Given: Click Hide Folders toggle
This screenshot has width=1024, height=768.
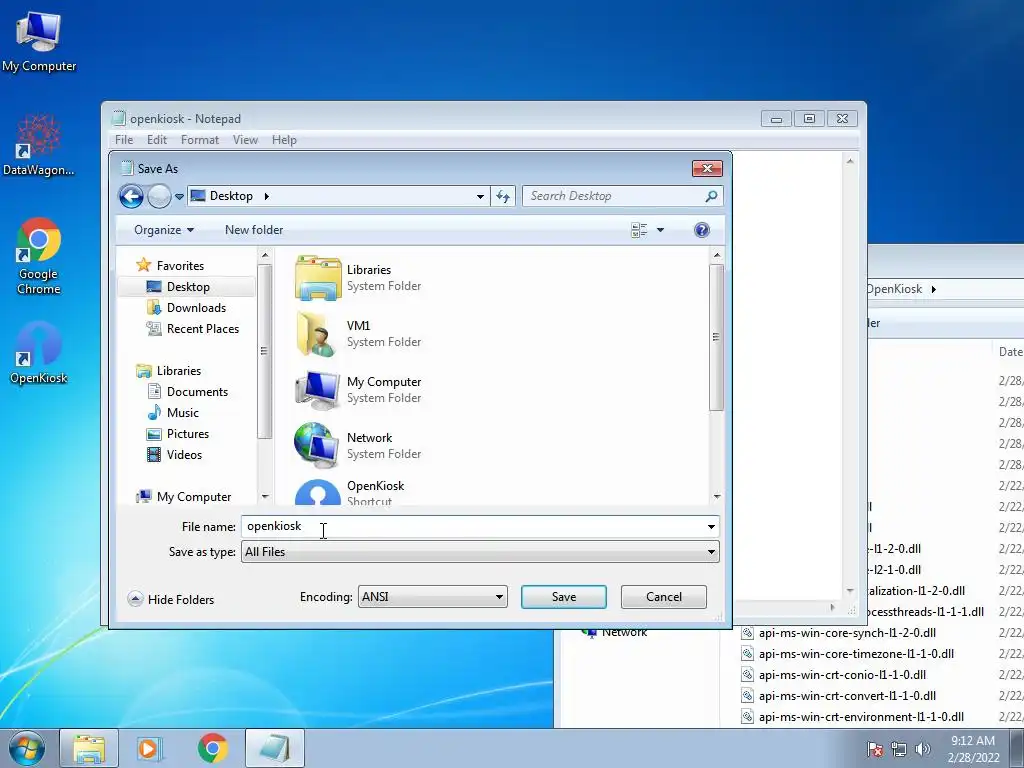Looking at the screenshot, I should [171, 599].
